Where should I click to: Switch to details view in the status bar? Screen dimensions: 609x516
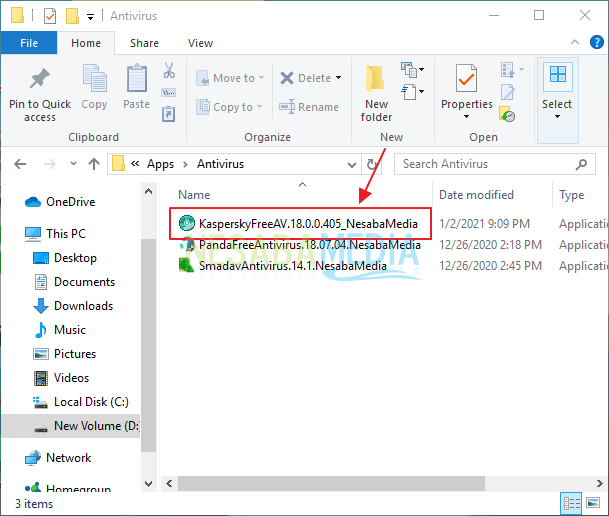(571, 504)
